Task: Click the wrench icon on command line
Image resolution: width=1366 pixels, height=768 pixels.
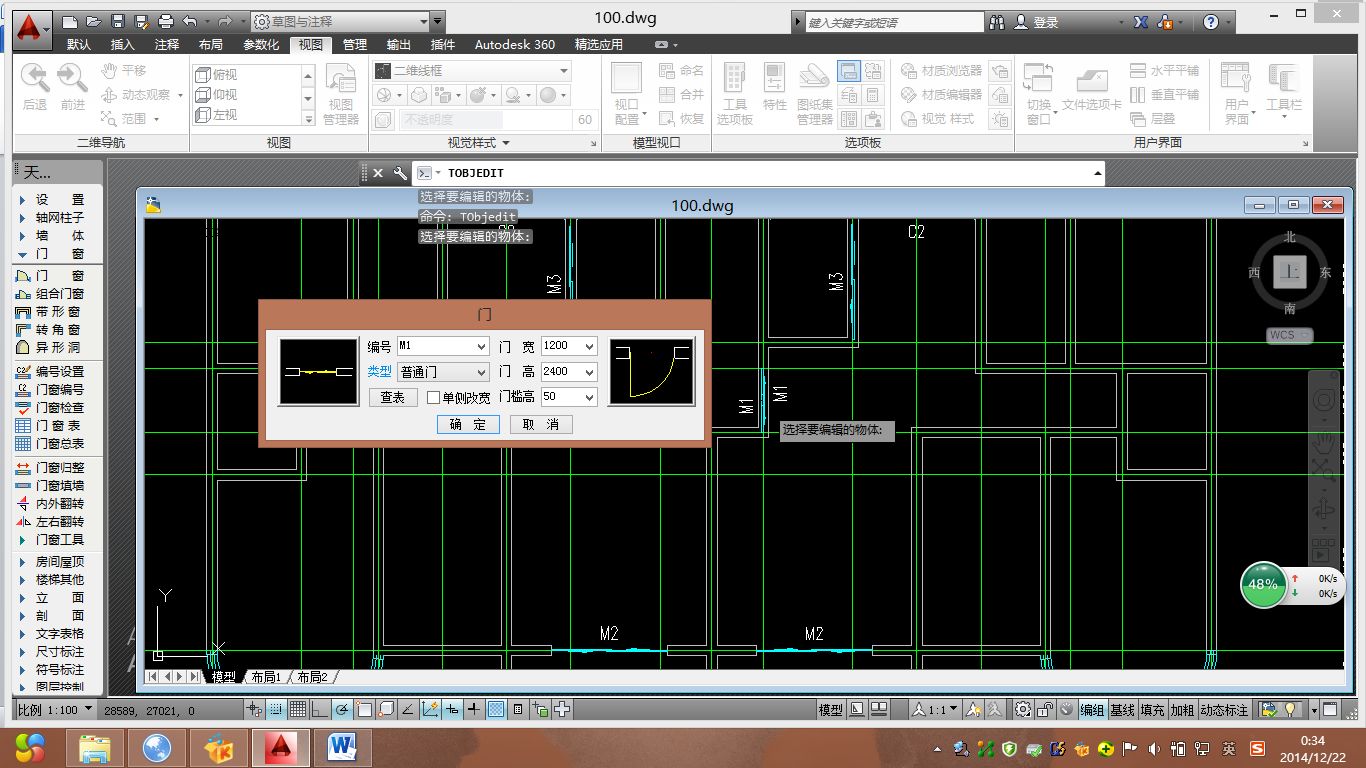Action: (400, 173)
